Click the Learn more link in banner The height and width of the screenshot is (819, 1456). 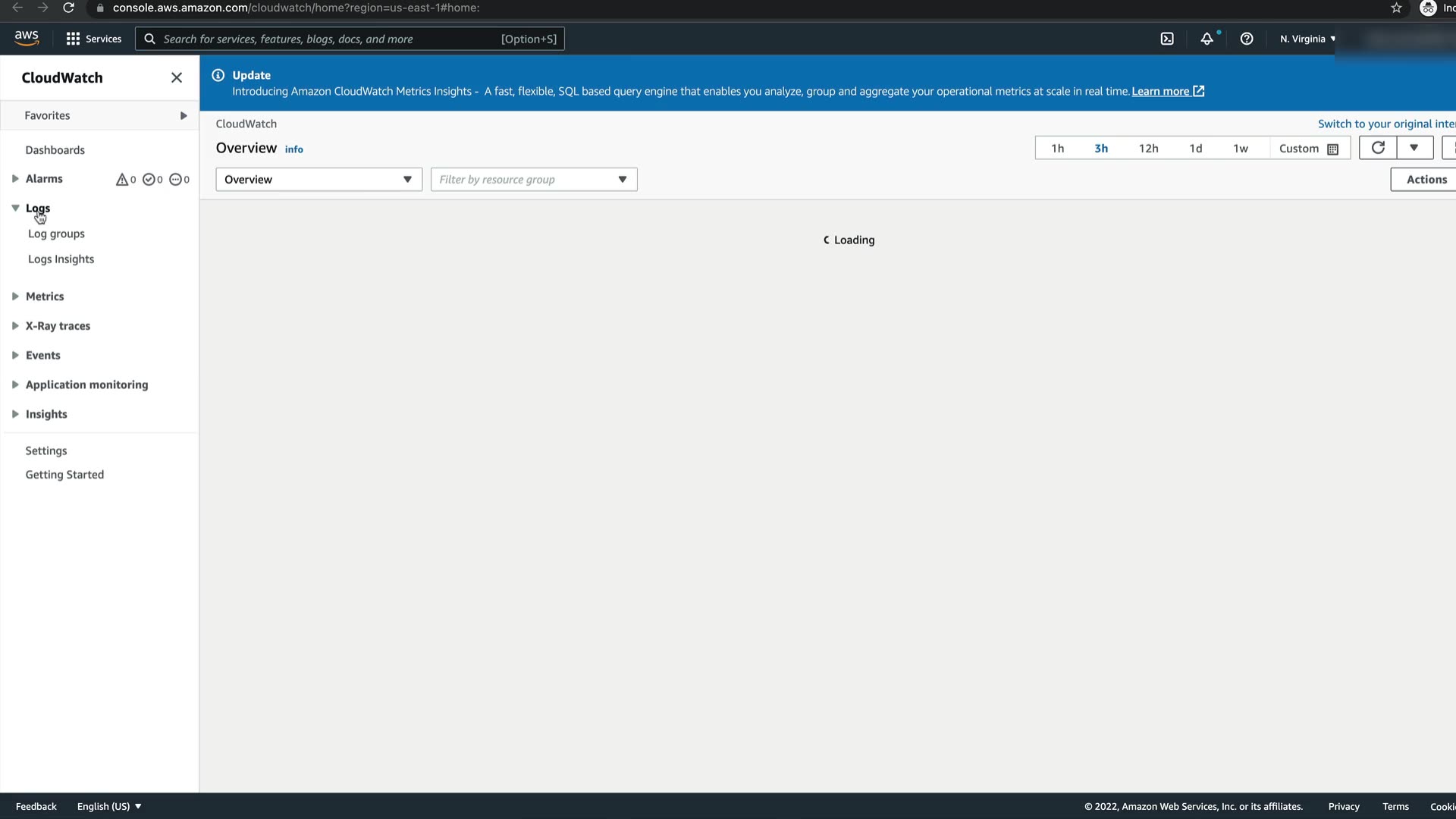click(x=1160, y=91)
